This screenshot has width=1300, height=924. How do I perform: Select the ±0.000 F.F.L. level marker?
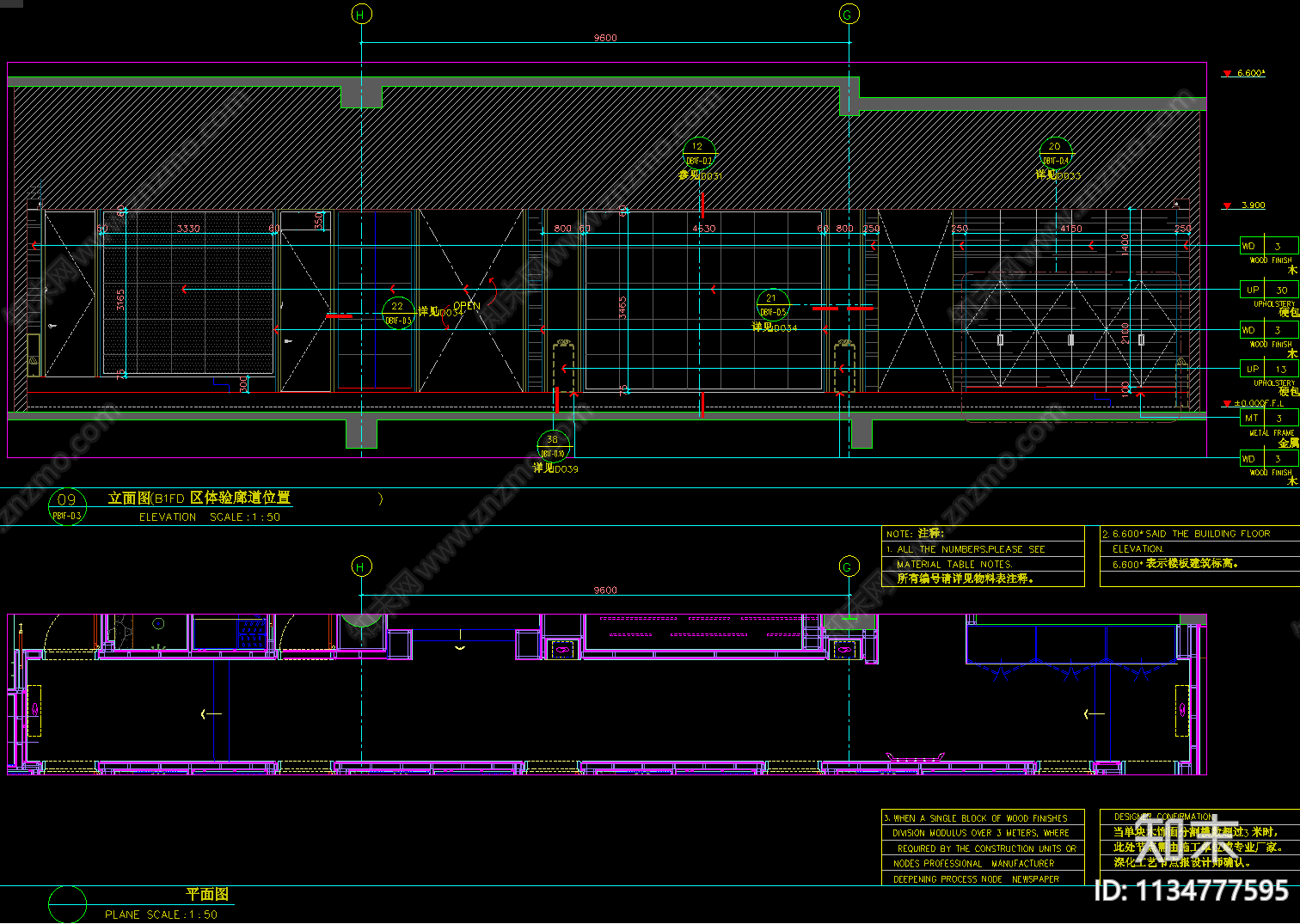point(1254,403)
